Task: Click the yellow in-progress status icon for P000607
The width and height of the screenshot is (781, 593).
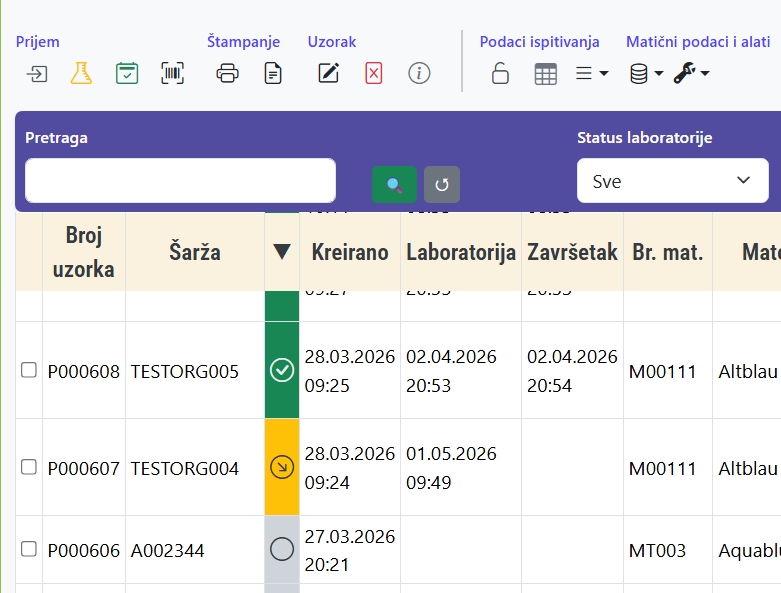Action: (282, 468)
